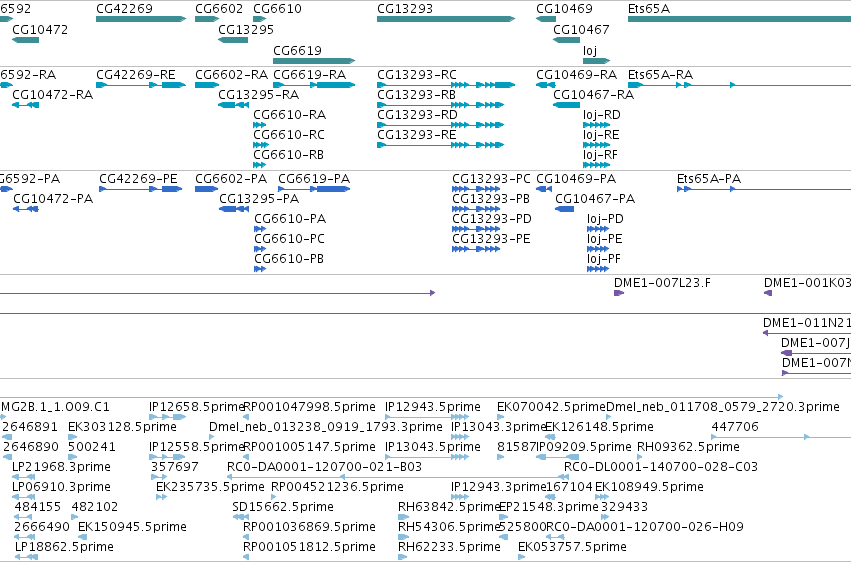Screen dimensions: 851x562
Task: Click protein CG42269-PE feature
Action: pos(141,189)
